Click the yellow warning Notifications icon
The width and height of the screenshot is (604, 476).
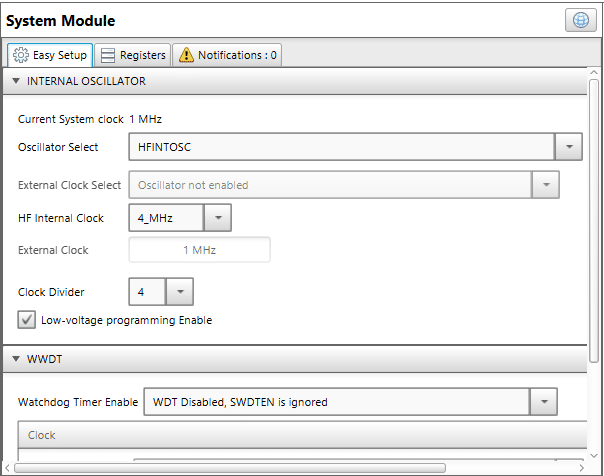click(186, 55)
